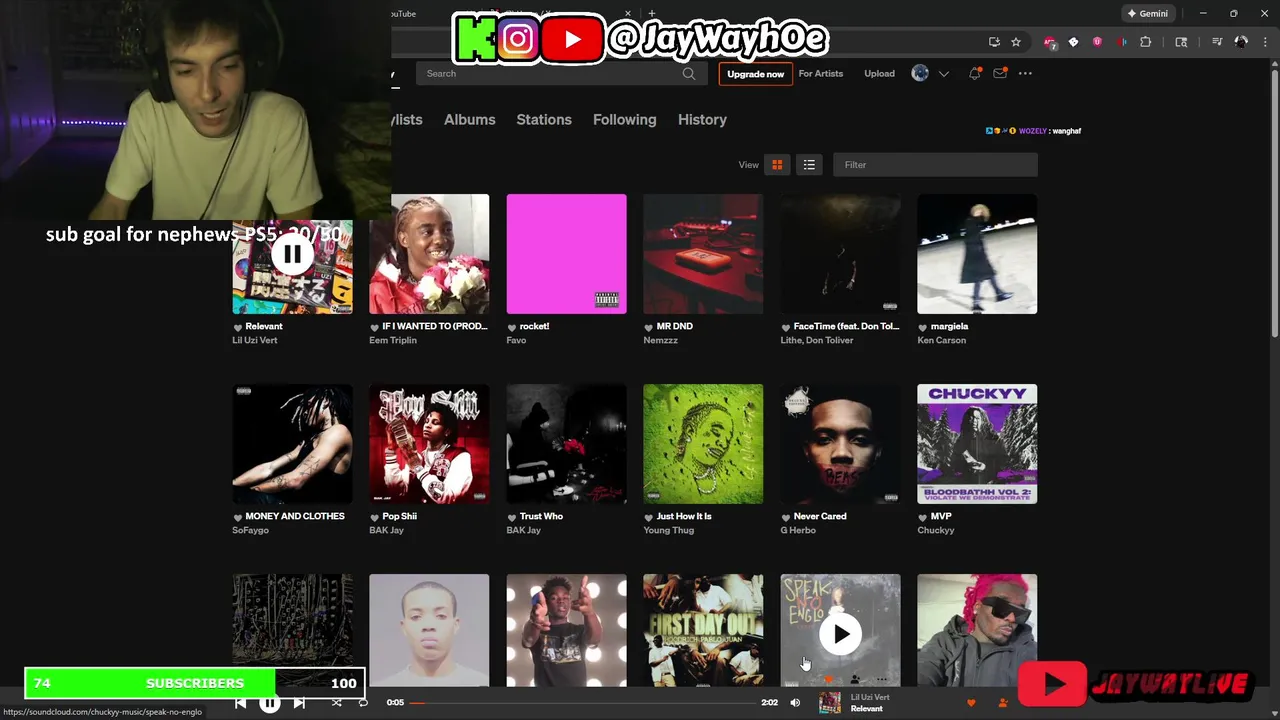
Task: Open the pink shield U extension
Action: pyautogui.click(x=1097, y=42)
